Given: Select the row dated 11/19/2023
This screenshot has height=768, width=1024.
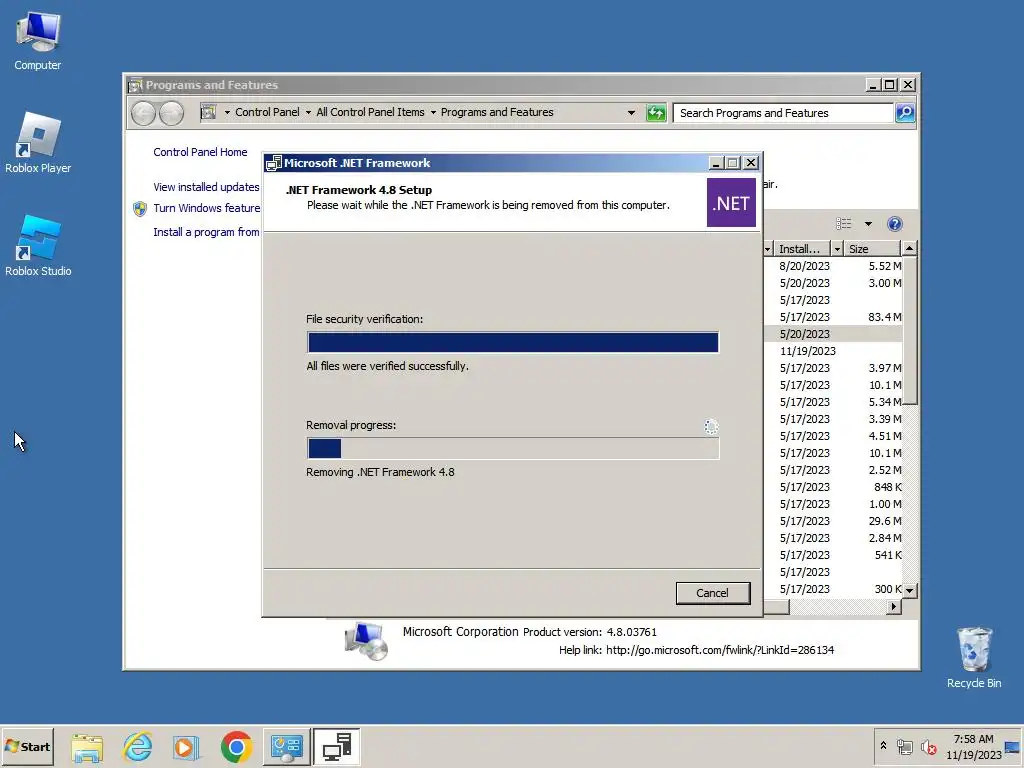Looking at the screenshot, I should point(833,351).
